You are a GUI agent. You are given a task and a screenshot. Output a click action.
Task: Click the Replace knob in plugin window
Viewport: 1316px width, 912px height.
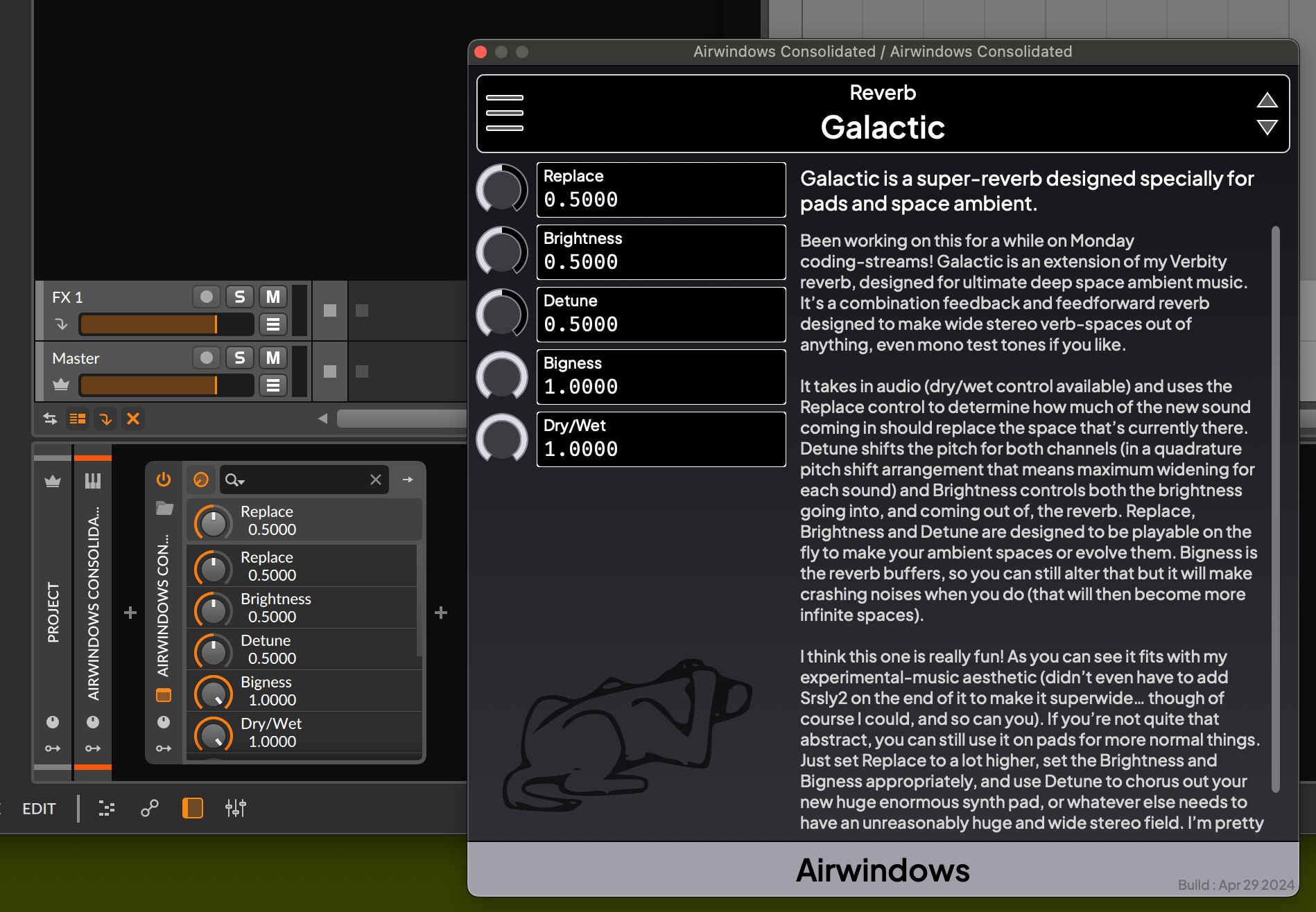(502, 189)
